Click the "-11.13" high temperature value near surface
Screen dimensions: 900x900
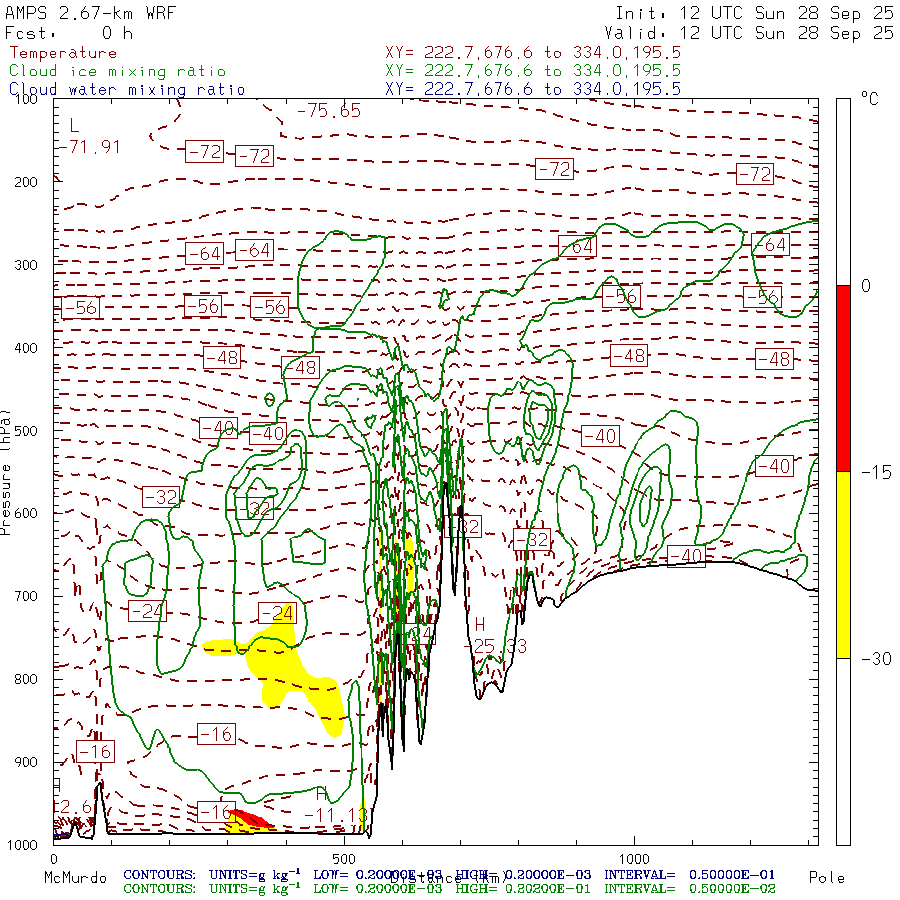(x=336, y=816)
